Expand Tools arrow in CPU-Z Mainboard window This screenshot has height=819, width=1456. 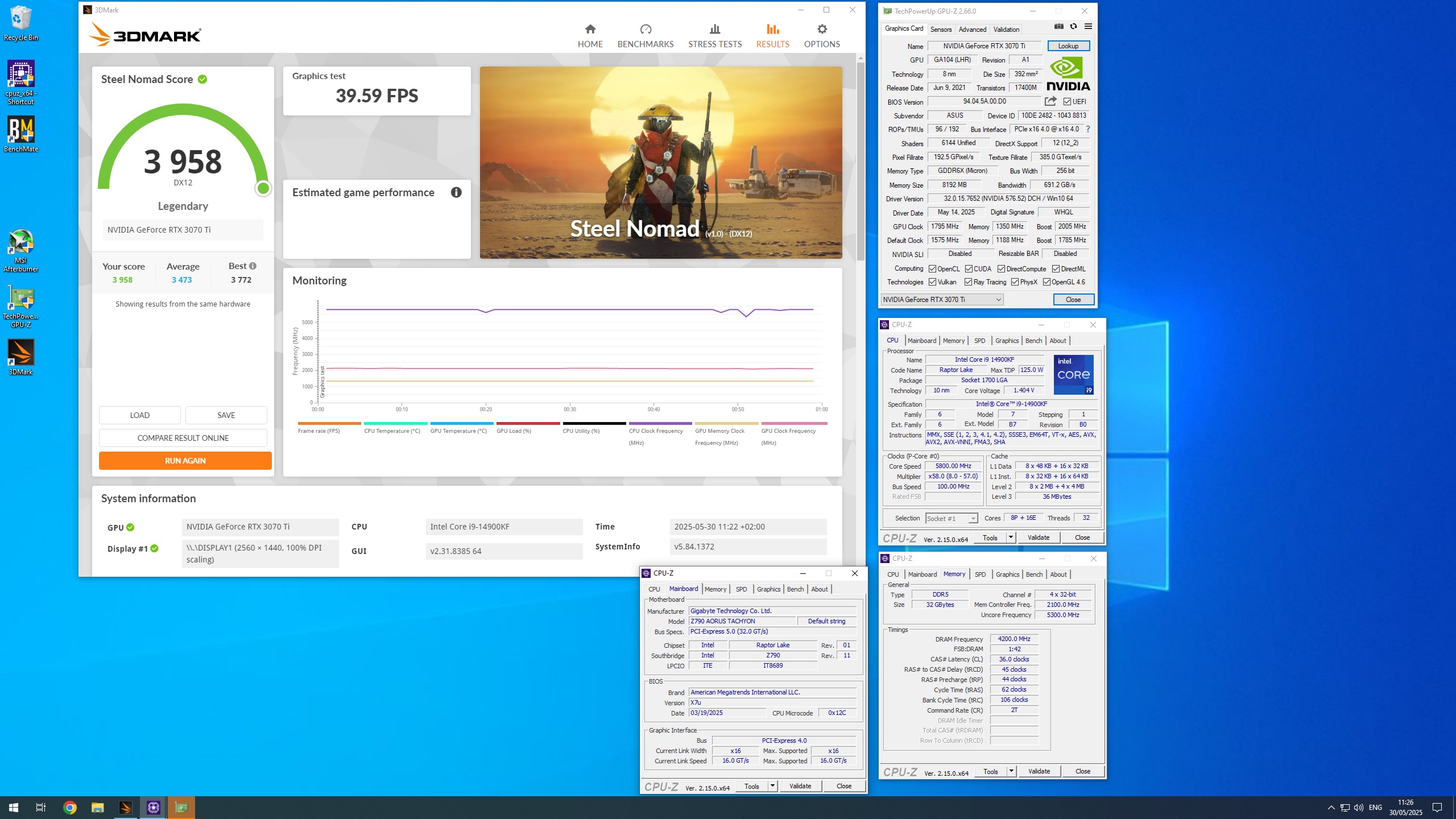pyautogui.click(x=772, y=786)
